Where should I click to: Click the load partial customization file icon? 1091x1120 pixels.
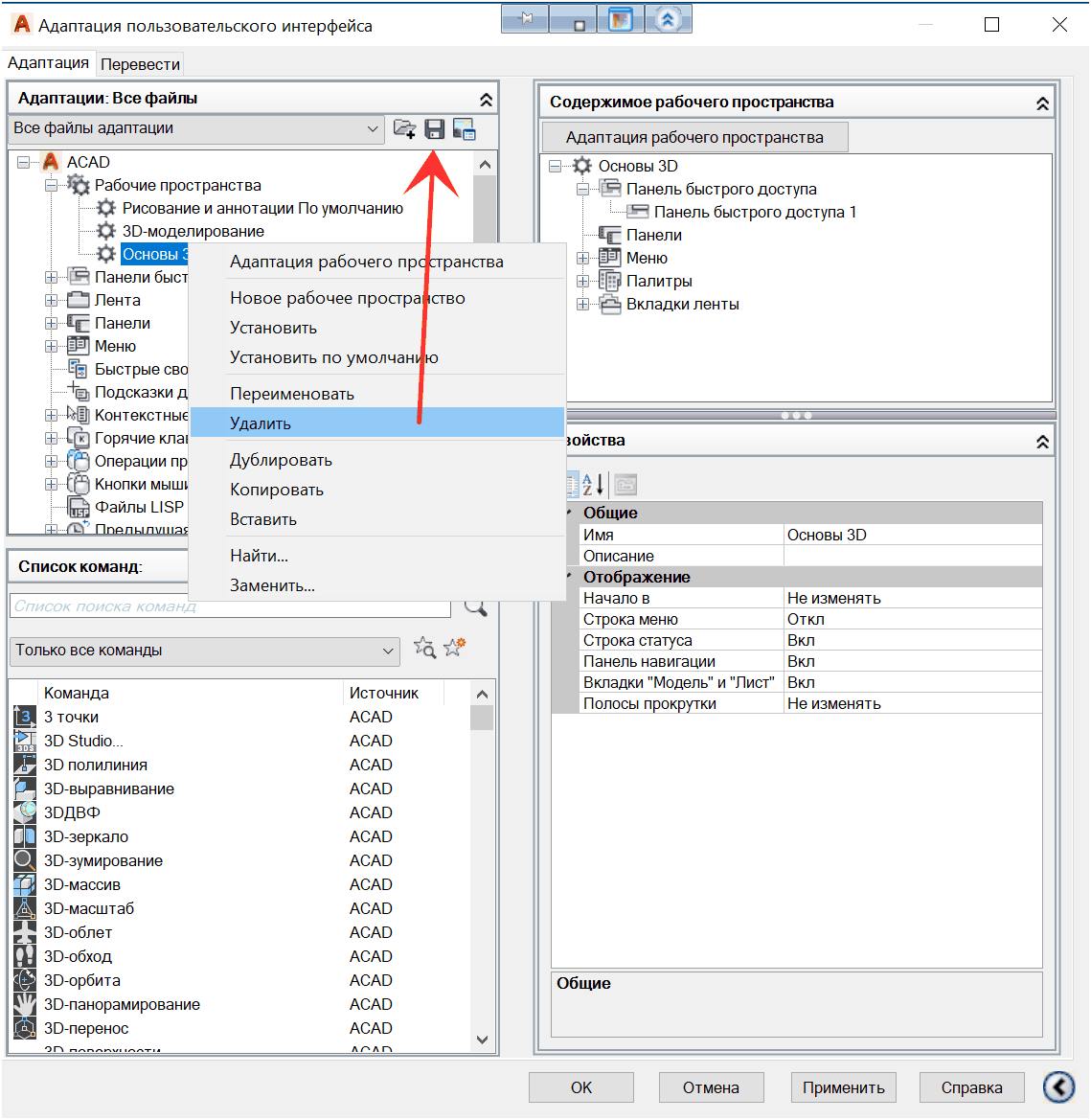(x=405, y=129)
